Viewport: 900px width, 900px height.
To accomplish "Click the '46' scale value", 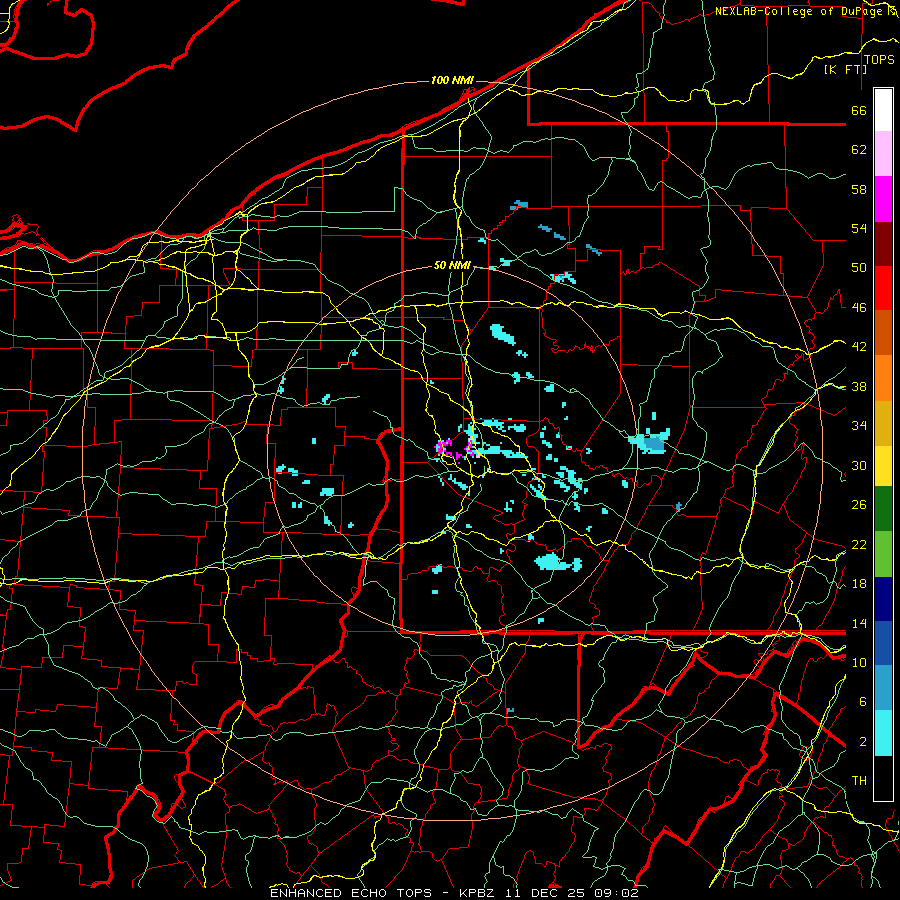I will [859, 308].
